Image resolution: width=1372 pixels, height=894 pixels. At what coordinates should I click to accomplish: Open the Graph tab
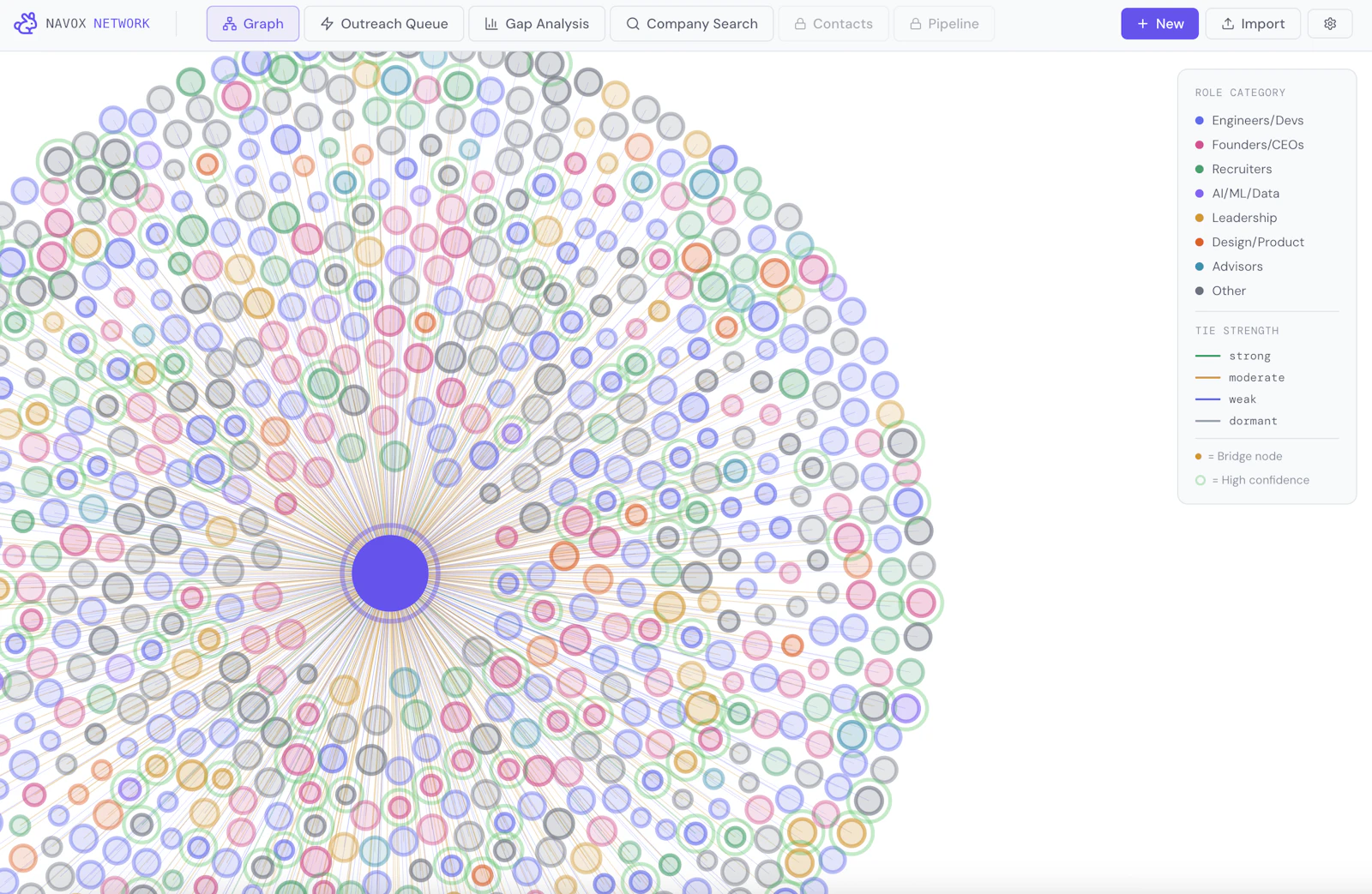pyautogui.click(x=253, y=24)
